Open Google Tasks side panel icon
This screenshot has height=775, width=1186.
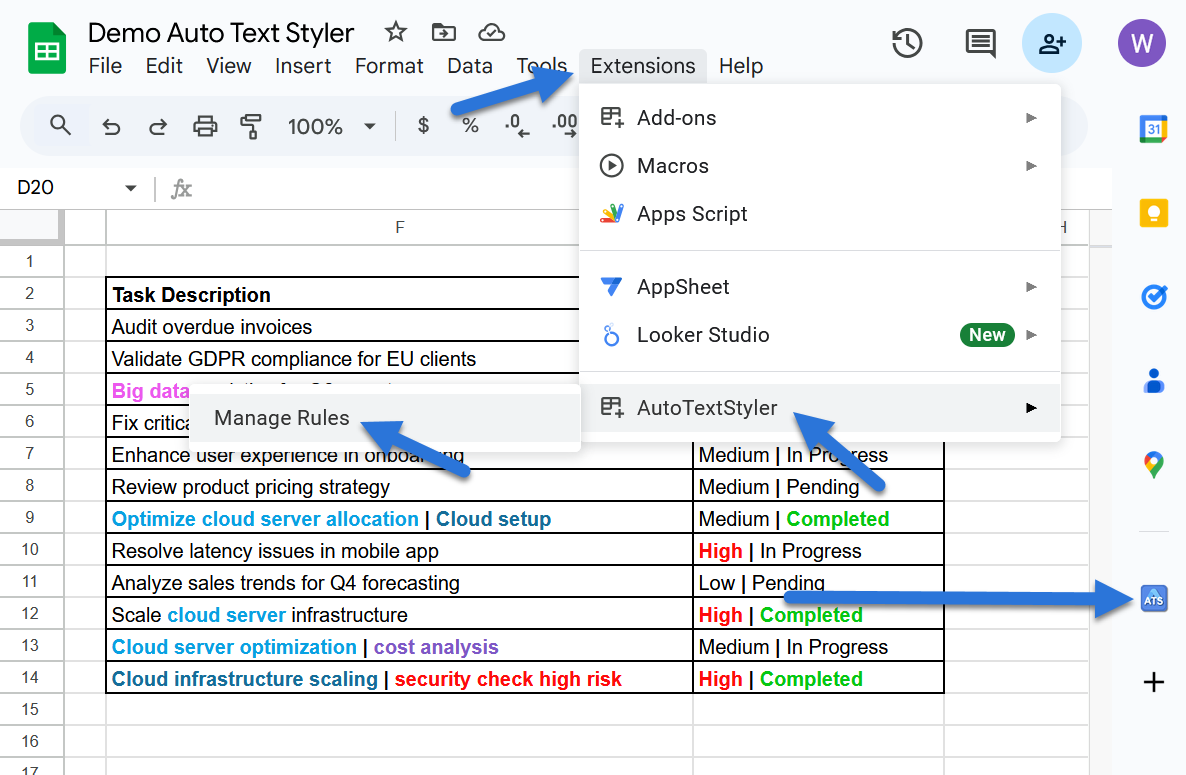(1153, 297)
